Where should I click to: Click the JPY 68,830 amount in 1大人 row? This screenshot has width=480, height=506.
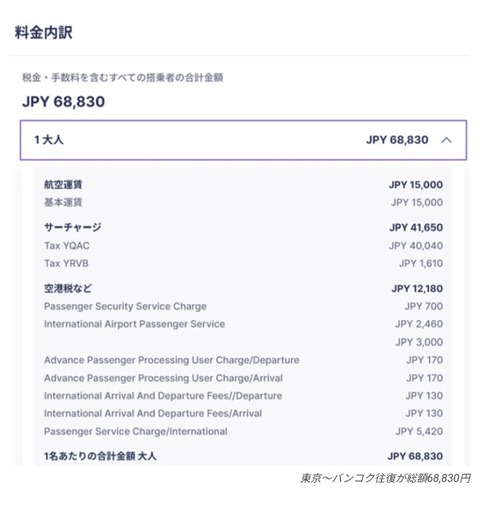coord(397,140)
